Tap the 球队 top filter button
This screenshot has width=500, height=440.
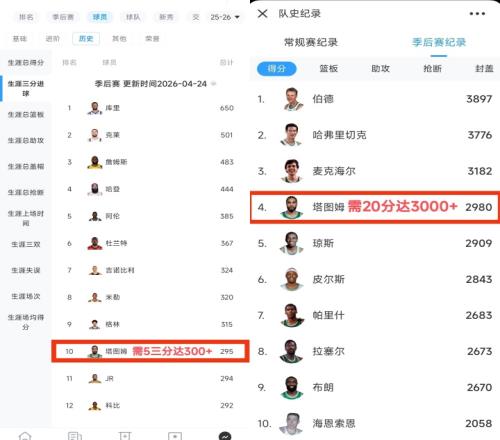[133, 17]
